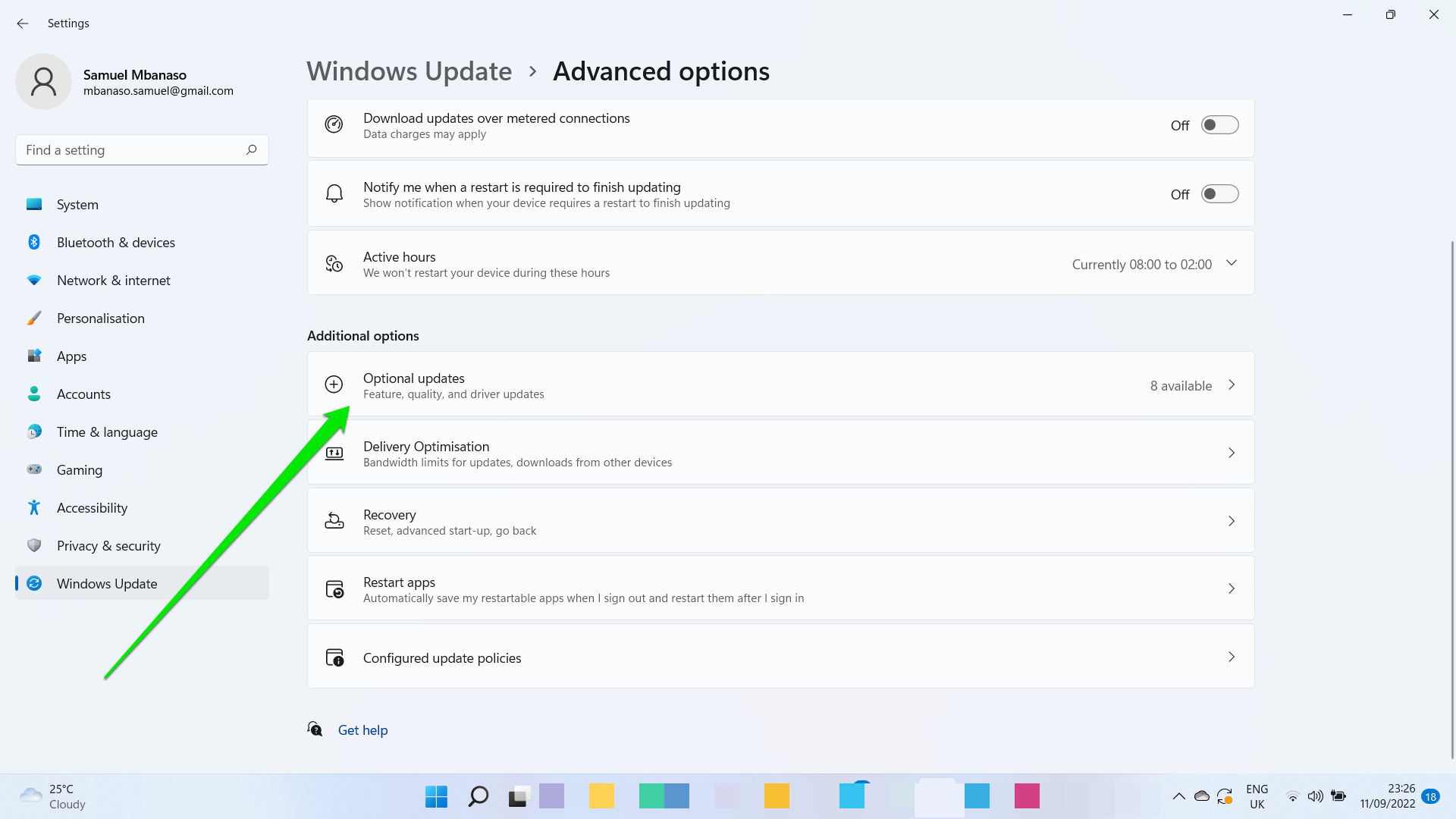The width and height of the screenshot is (1456, 819).
Task: Click the Network & internet globe icon
Action: pyautogui.click(x=34, y=280)
